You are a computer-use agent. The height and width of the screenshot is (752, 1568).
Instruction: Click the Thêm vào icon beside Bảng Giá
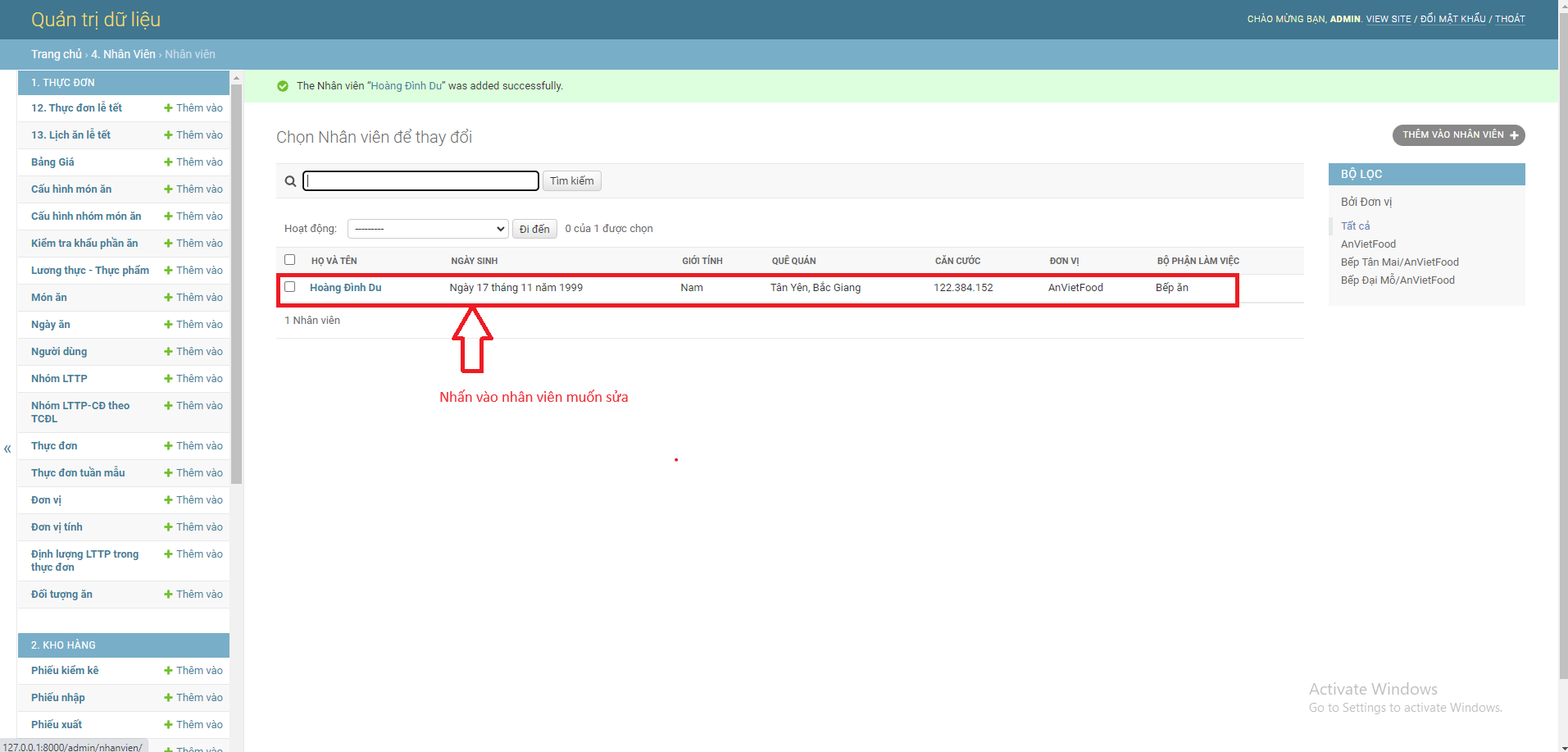tap(168, 162)
